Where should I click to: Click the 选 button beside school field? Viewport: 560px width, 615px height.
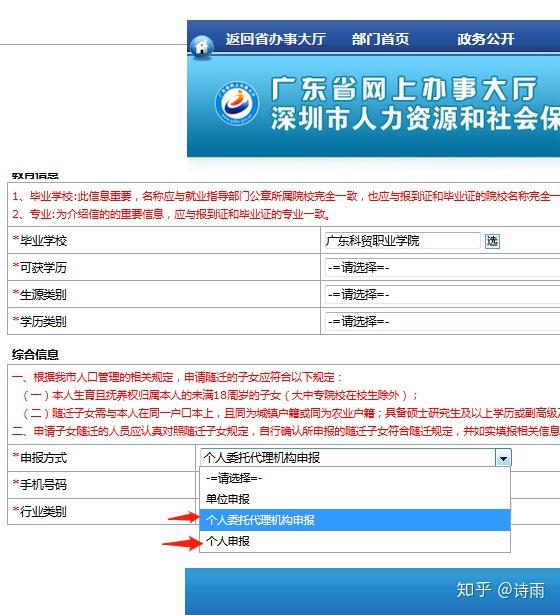pos(492,240)
